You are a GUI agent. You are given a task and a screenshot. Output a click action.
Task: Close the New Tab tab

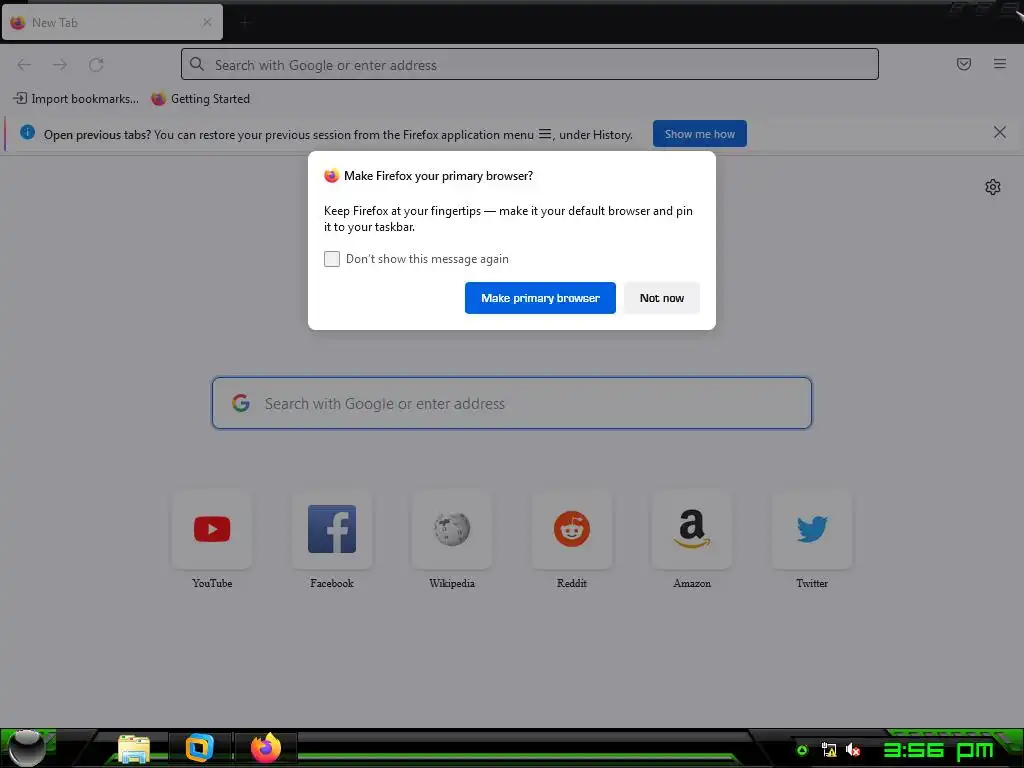coord(207,22)
